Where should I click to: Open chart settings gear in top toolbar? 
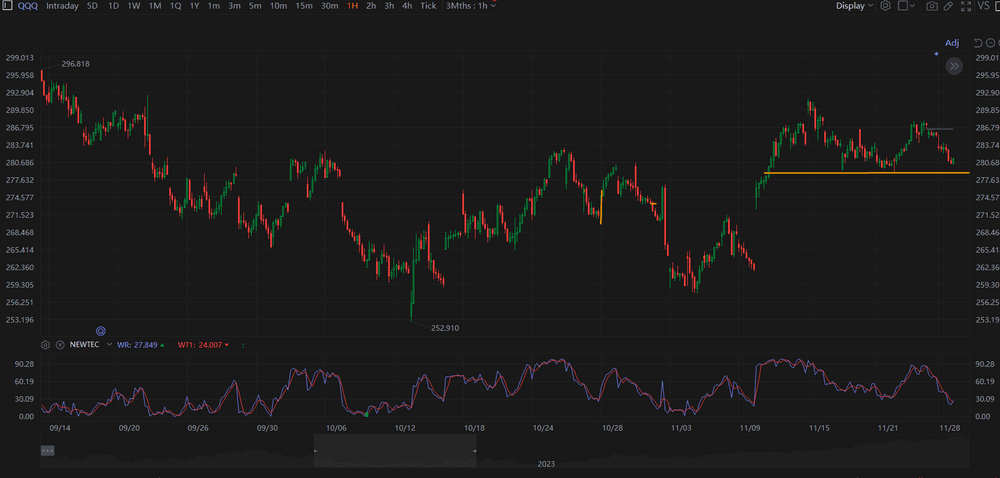(x=884, y=6)
